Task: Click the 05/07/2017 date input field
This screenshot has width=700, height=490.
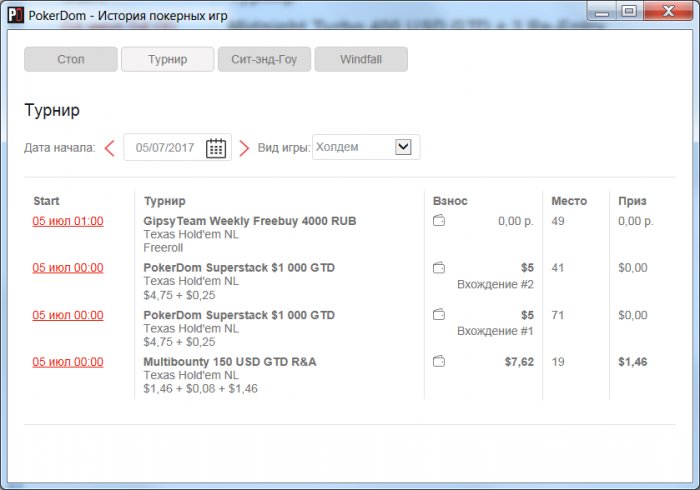Action: [x=177, y=147]
